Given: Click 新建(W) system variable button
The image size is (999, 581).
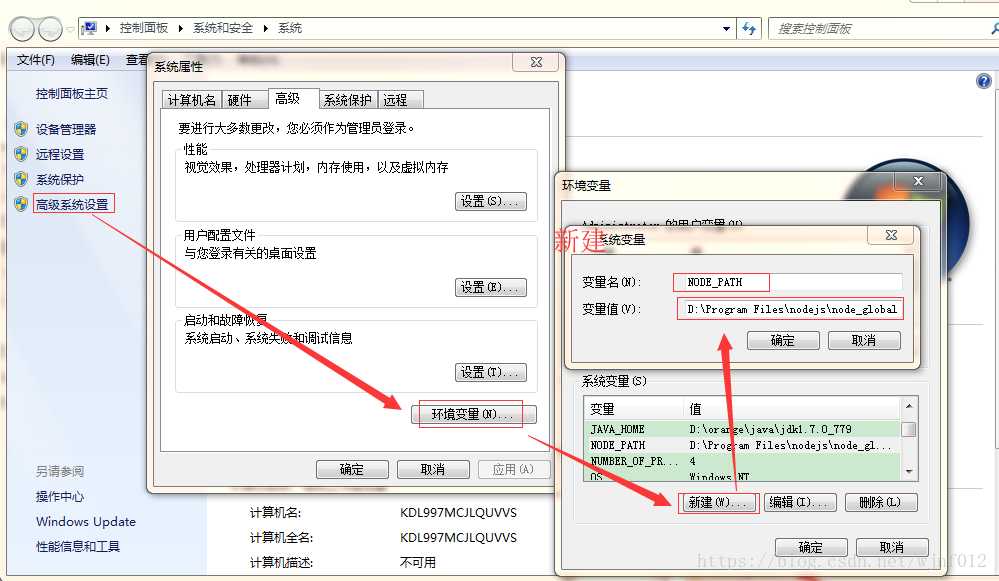Looking at the screenshot, I should 717,502.
